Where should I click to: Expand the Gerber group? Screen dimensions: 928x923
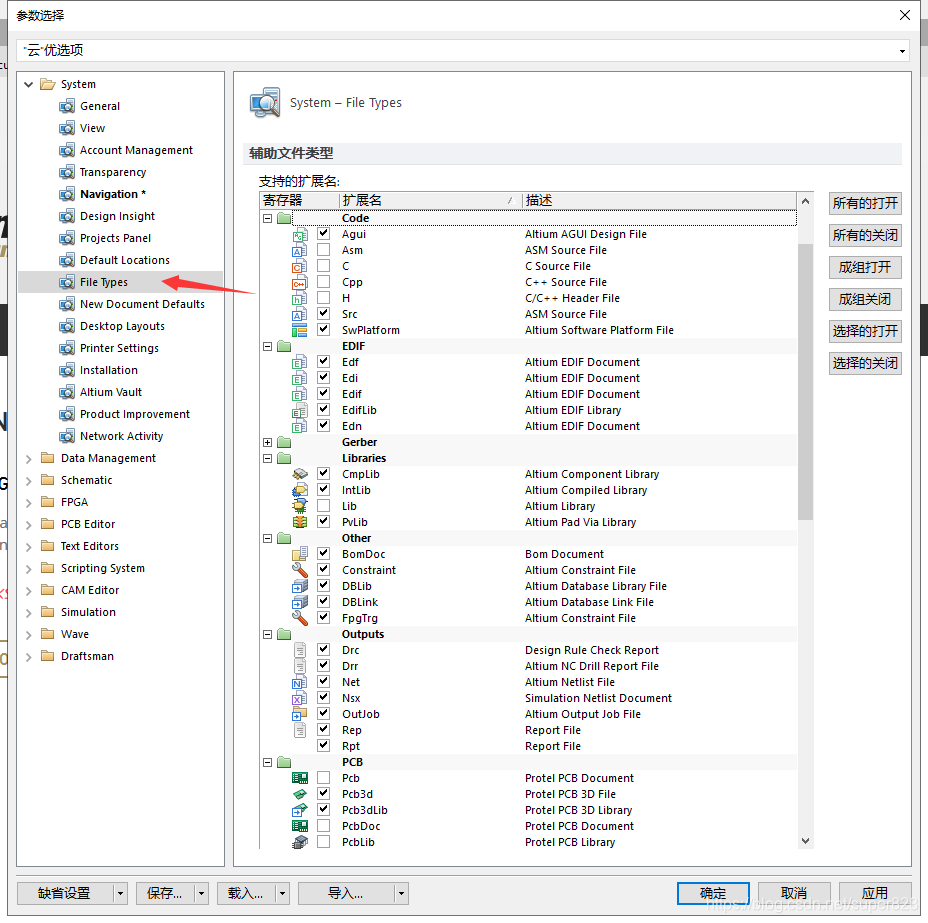tap(268, 443)
